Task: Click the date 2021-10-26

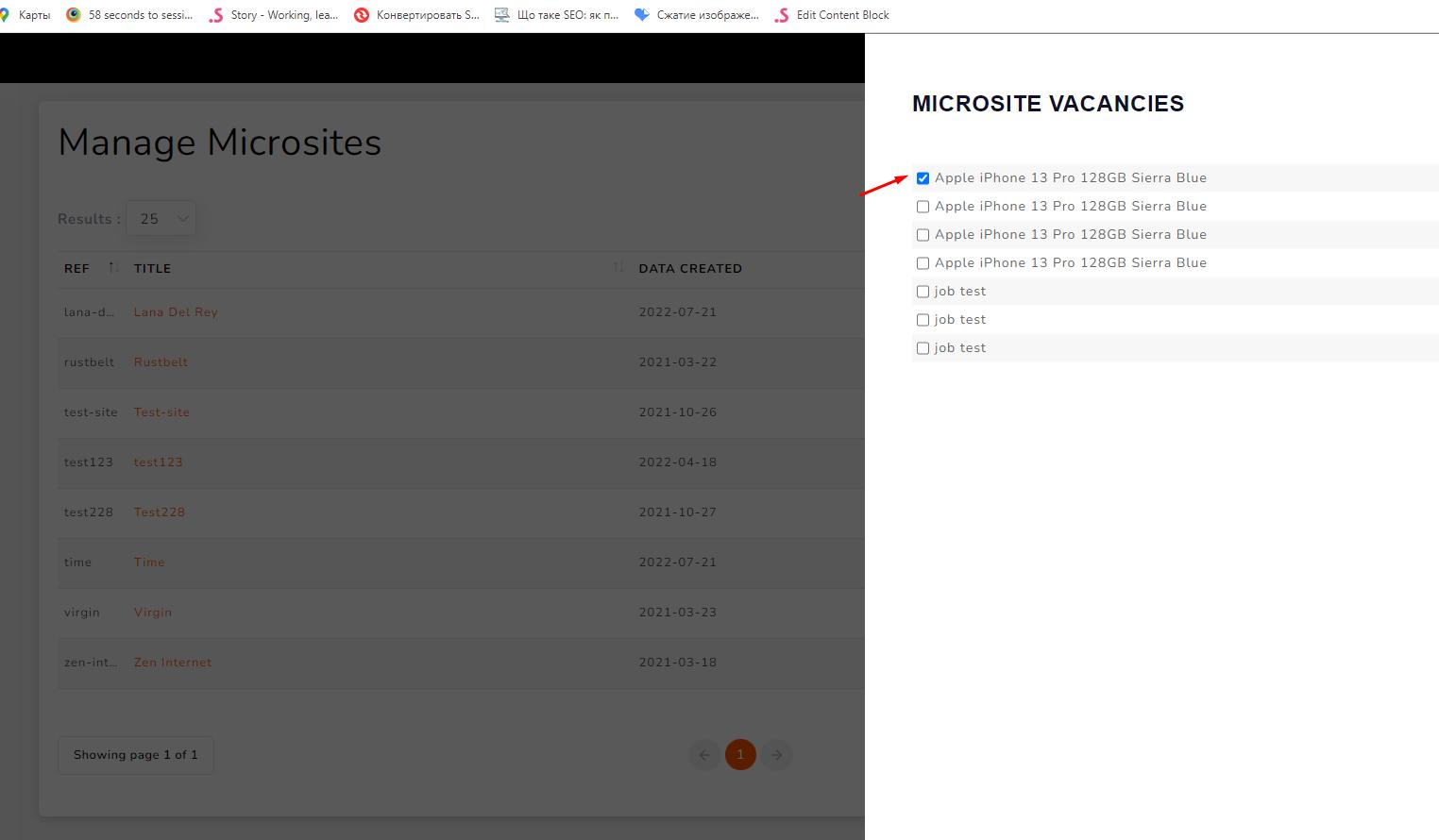Action: click(678, 412)
